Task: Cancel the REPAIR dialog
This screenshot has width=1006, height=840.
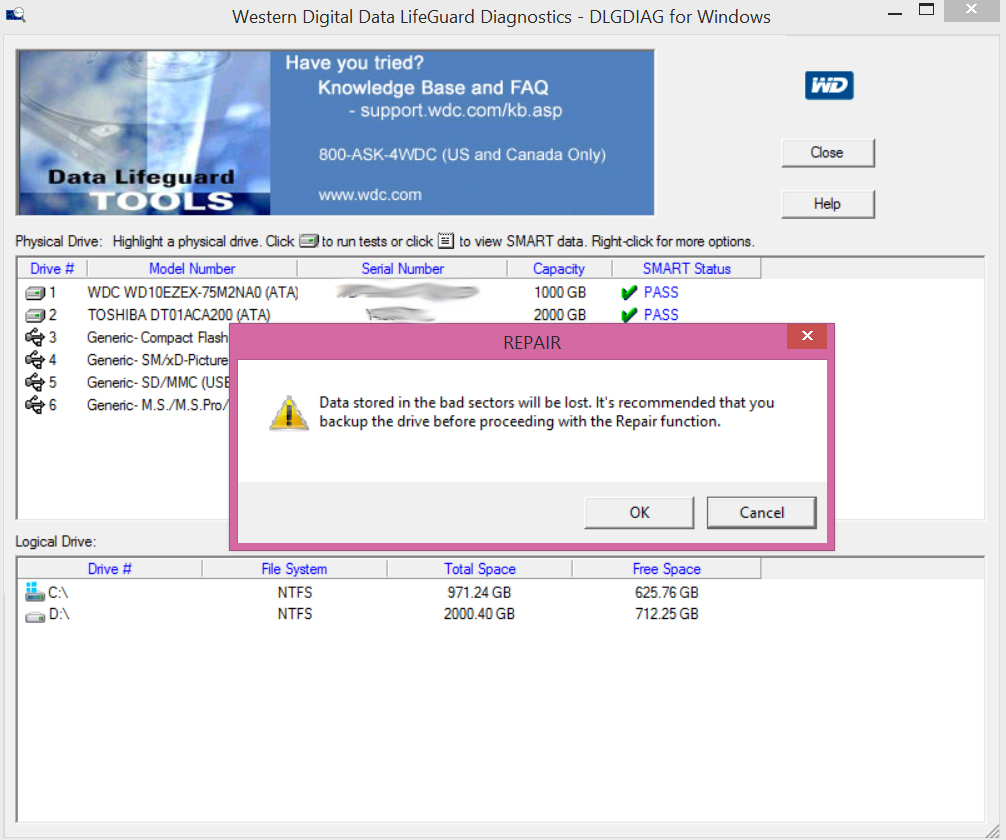Action: coord(762,512)
